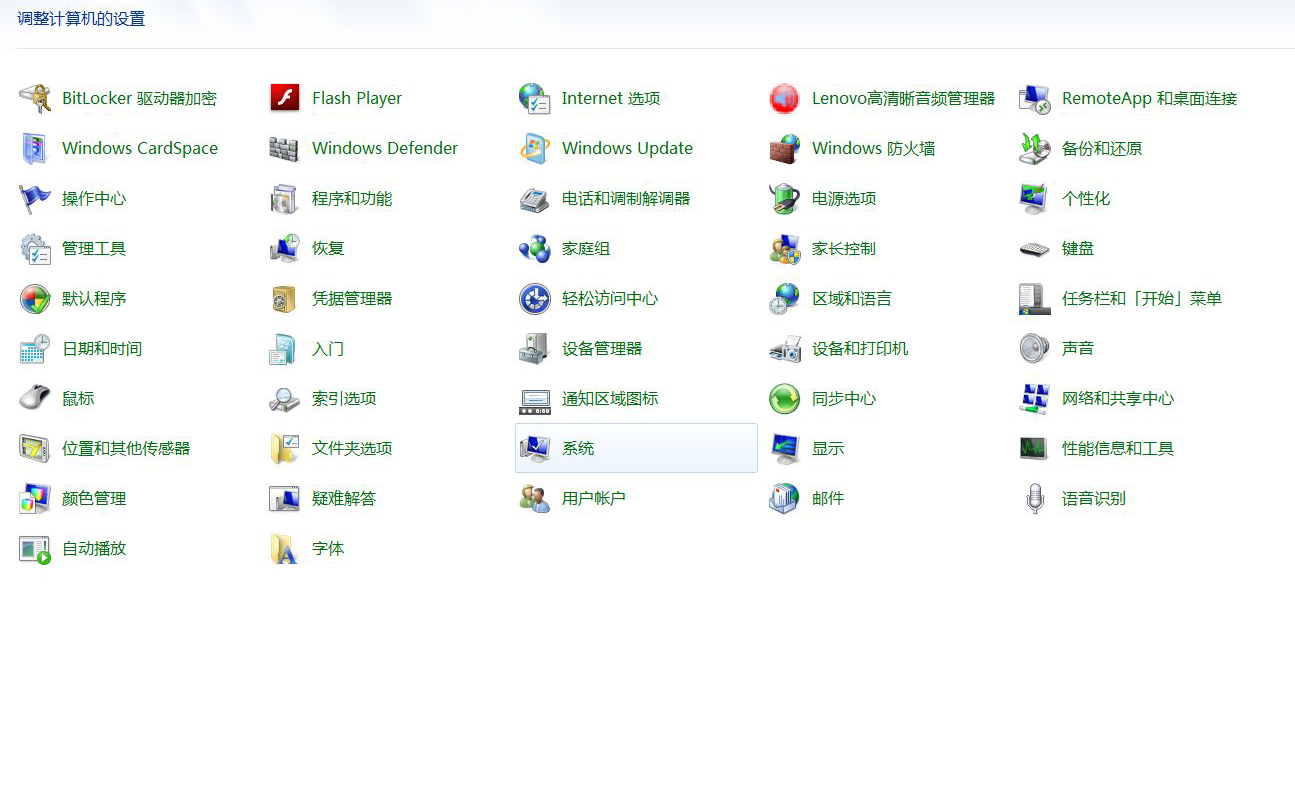Open the 邮件 icon
This screenshot has width=1295, height=803.
coord(785,498)
